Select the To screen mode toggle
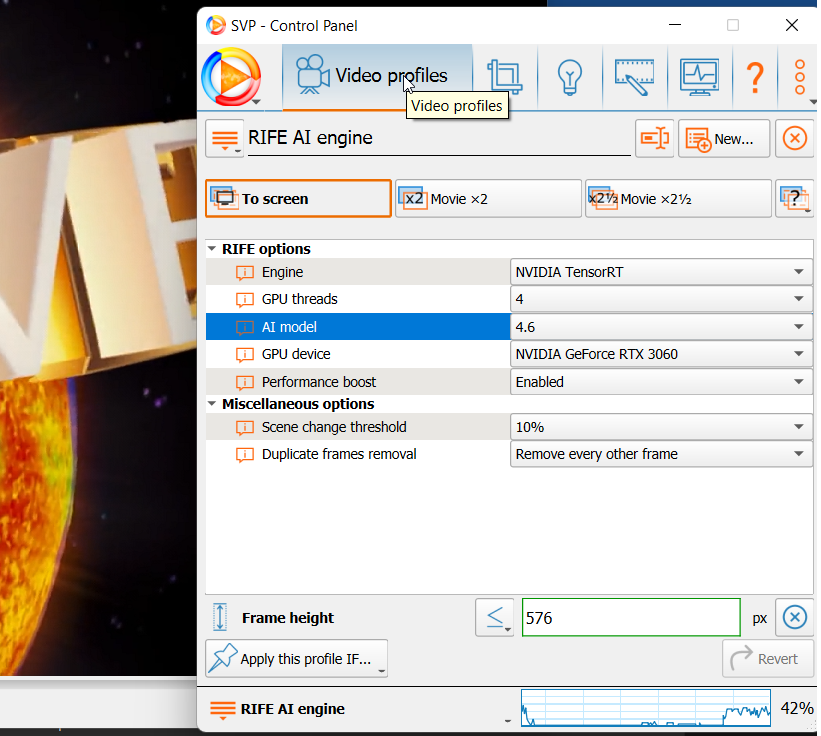The height and width of the screenshot is (736, 821). 298,199
